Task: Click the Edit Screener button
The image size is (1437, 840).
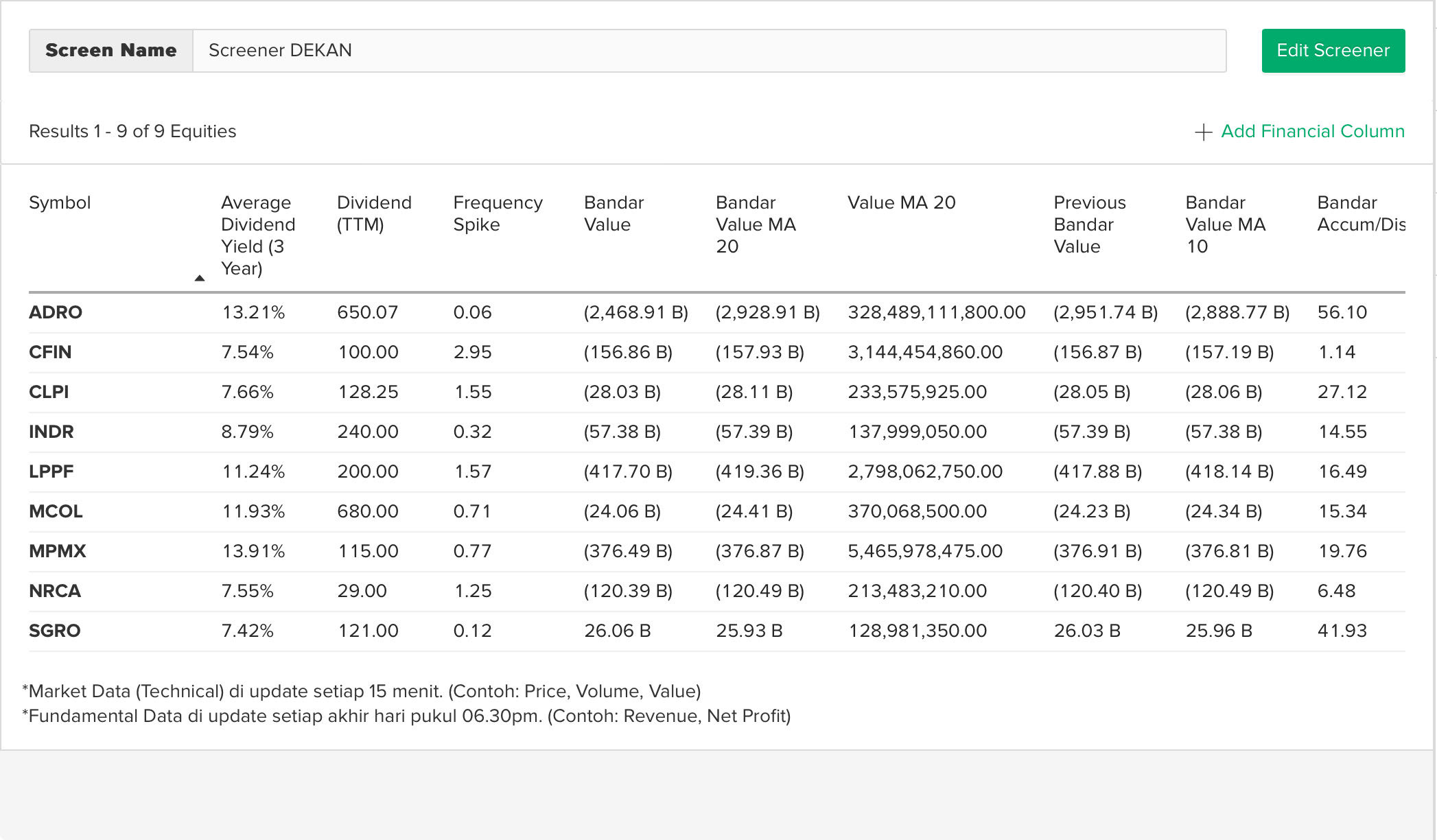Action: [1333, 51]
